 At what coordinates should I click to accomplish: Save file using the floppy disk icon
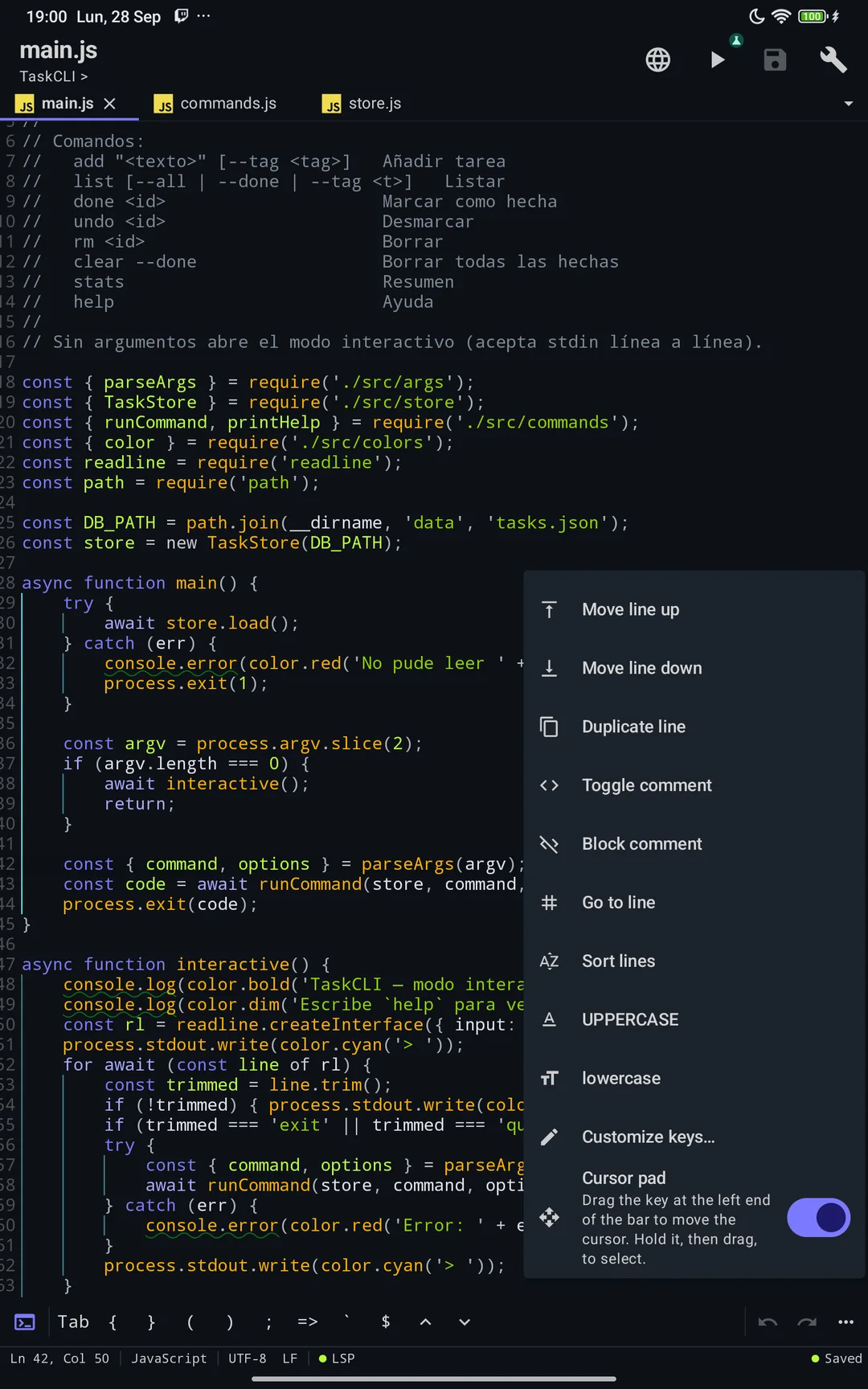(775, 59)
